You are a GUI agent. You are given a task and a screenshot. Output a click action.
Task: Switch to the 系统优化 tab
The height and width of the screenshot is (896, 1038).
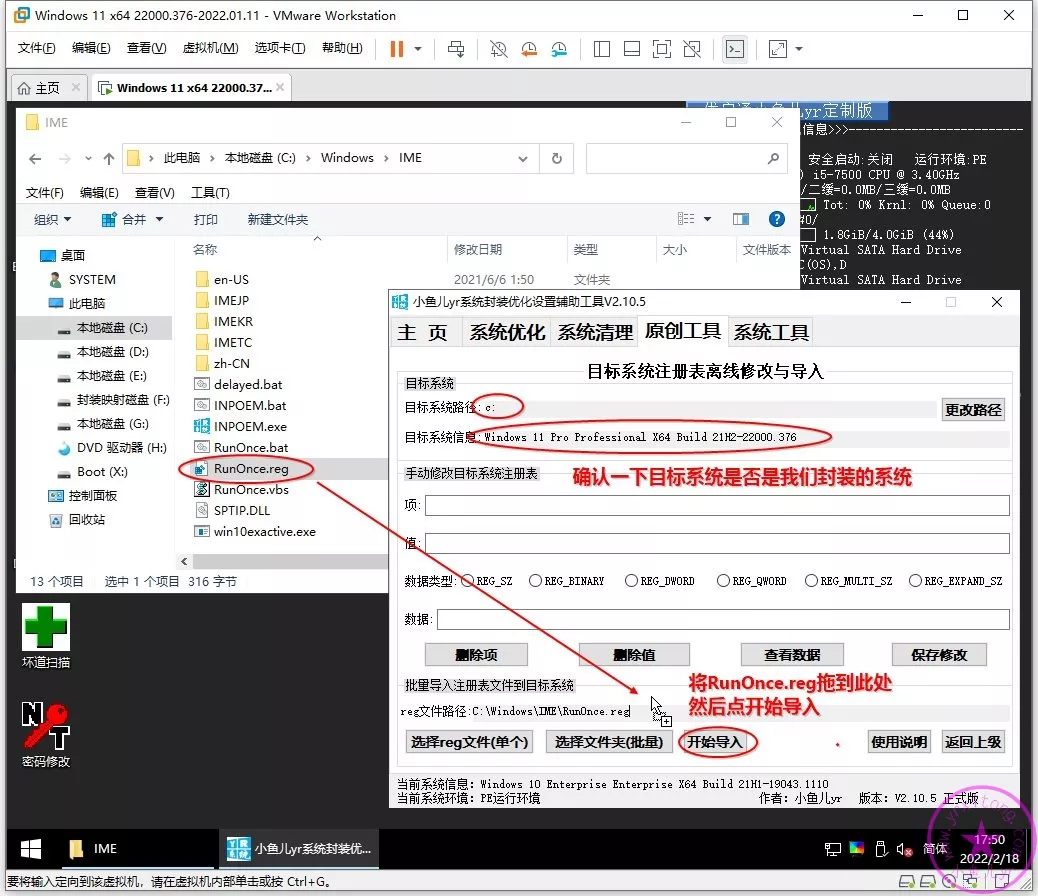[507, 332]
